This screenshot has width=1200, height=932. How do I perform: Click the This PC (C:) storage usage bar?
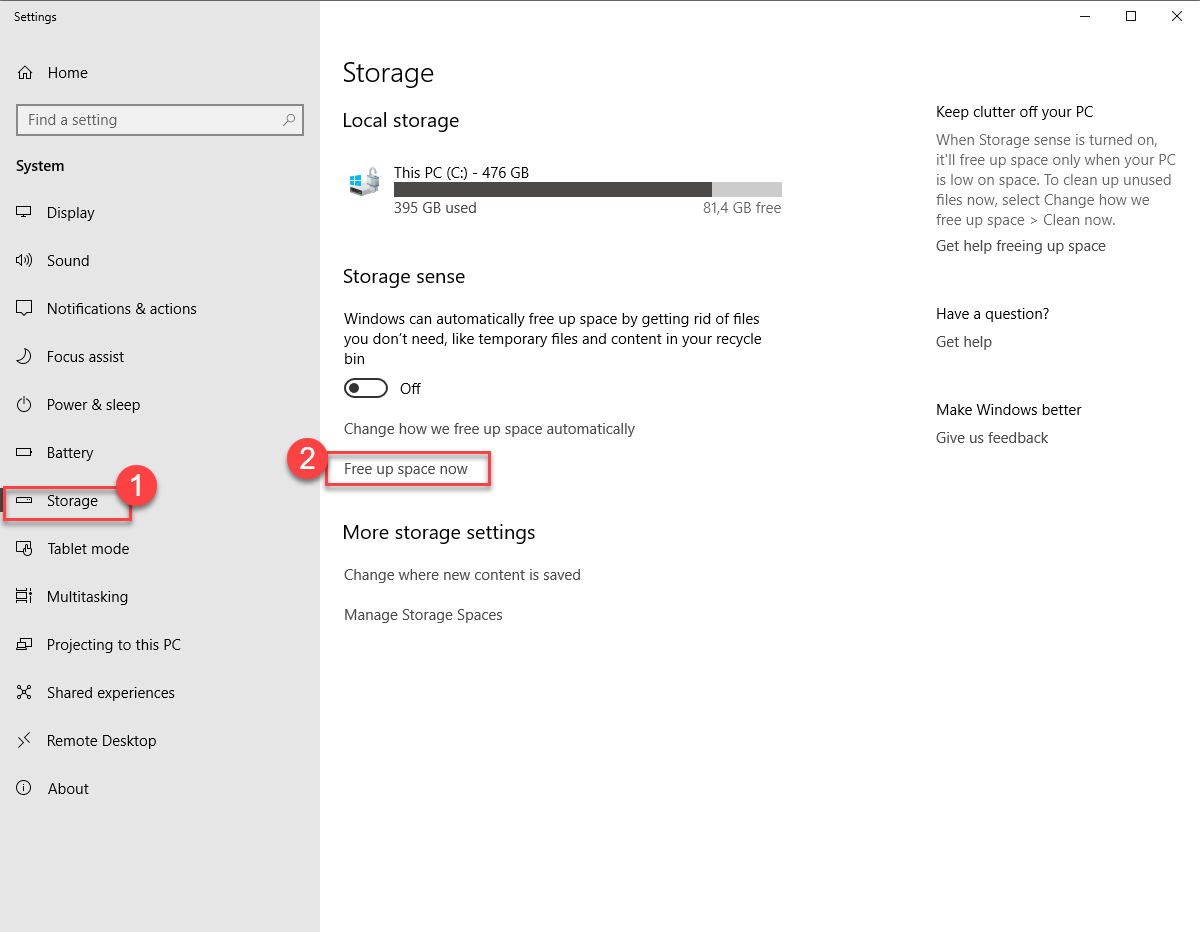tap(587, 190)
